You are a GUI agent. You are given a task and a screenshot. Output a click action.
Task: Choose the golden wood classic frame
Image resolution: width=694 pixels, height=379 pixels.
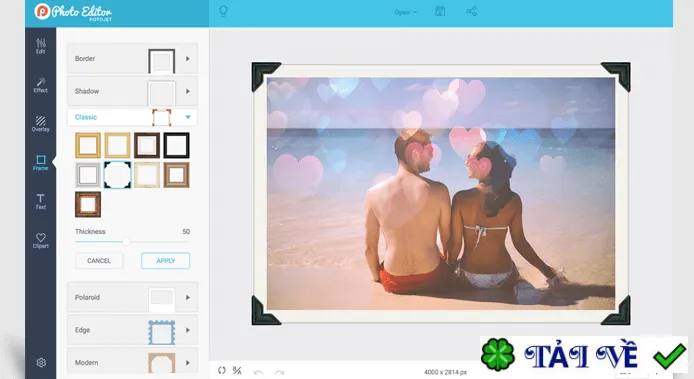coord(88,145)
